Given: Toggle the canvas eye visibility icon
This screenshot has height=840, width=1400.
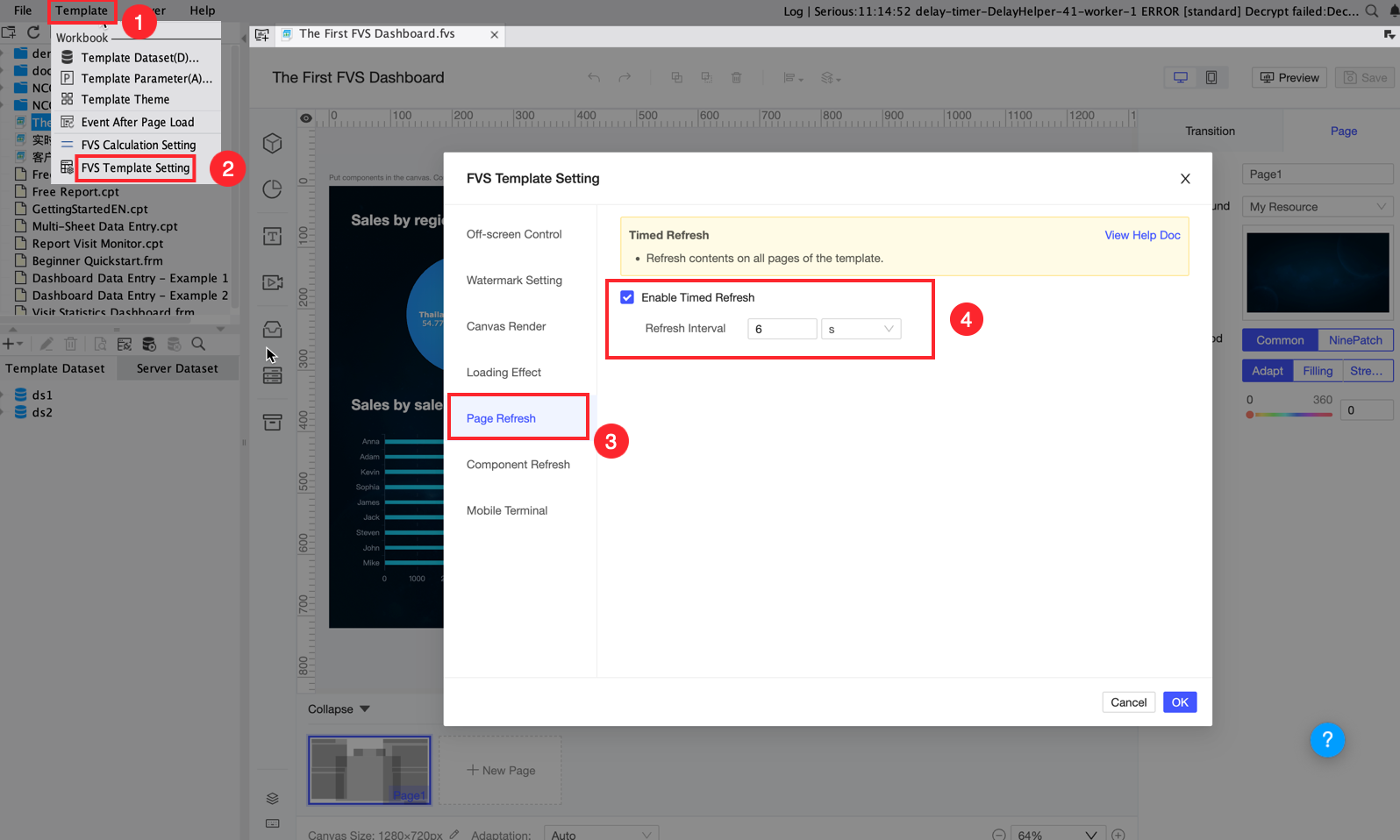Looking at the screenshot, I should 306,118.
